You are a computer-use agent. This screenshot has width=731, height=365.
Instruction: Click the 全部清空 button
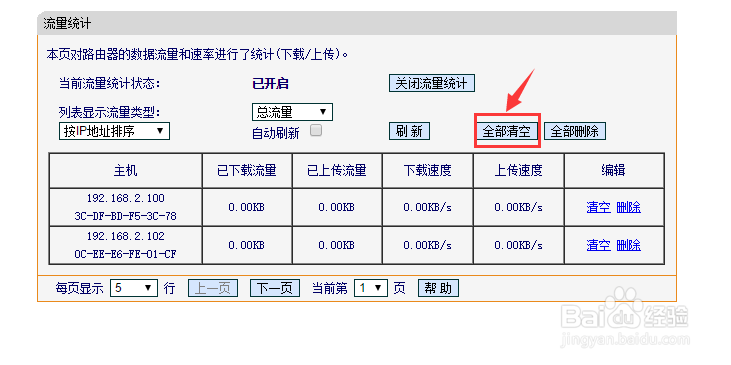click(x=506, y=131)
